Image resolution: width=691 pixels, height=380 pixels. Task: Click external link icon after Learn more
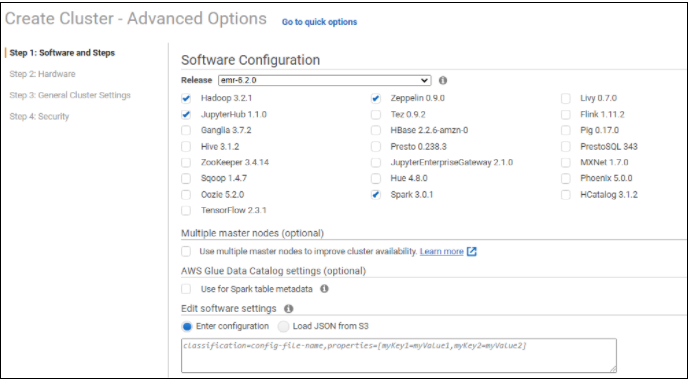point(472,251)
